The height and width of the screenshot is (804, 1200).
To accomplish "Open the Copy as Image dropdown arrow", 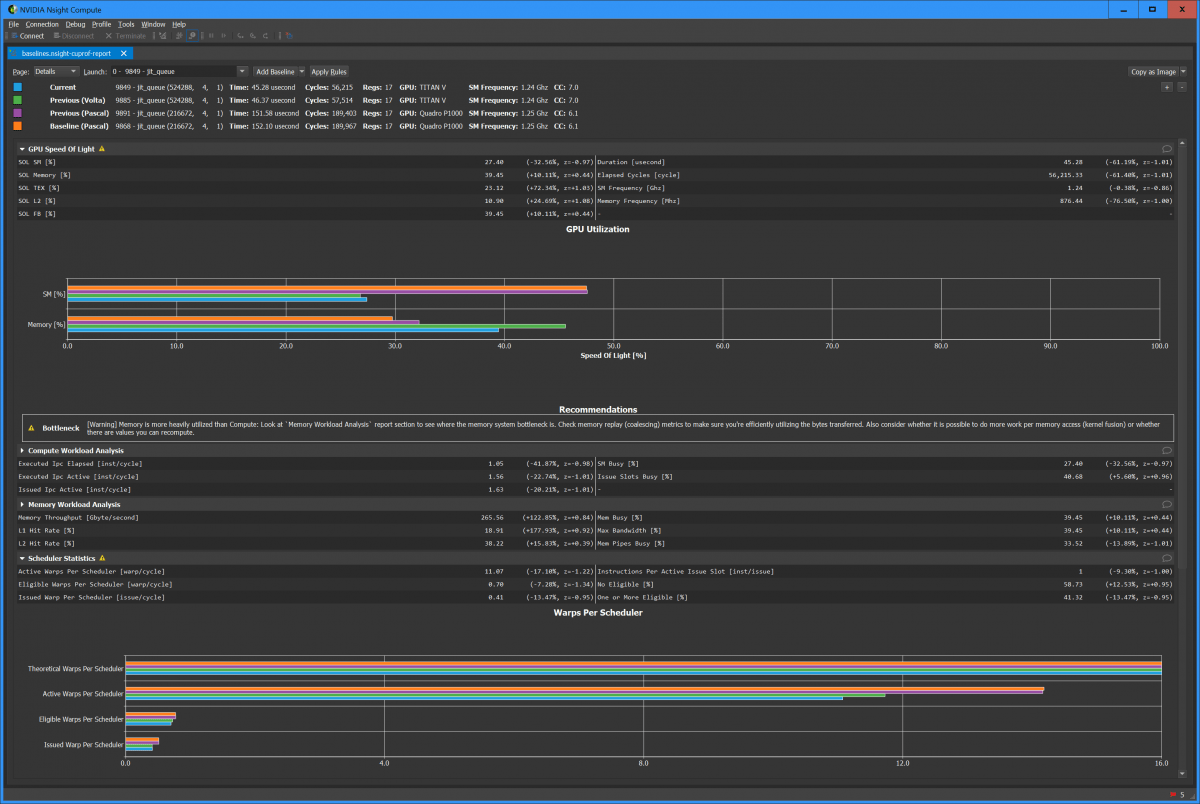I will pyautogui.click(x=1183, y=72).
